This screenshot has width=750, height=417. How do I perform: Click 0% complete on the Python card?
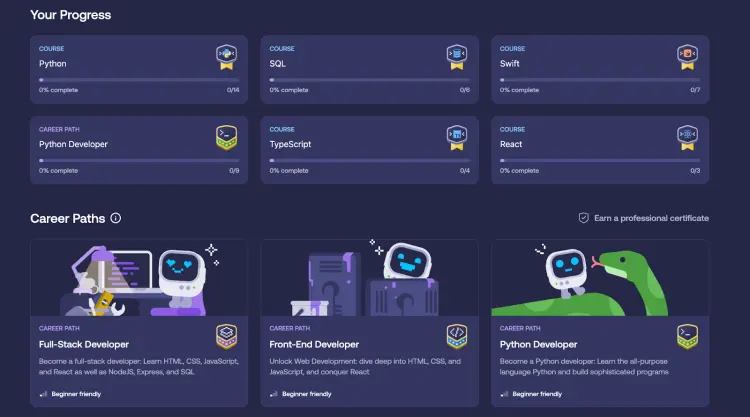click(x=58, y=90)
